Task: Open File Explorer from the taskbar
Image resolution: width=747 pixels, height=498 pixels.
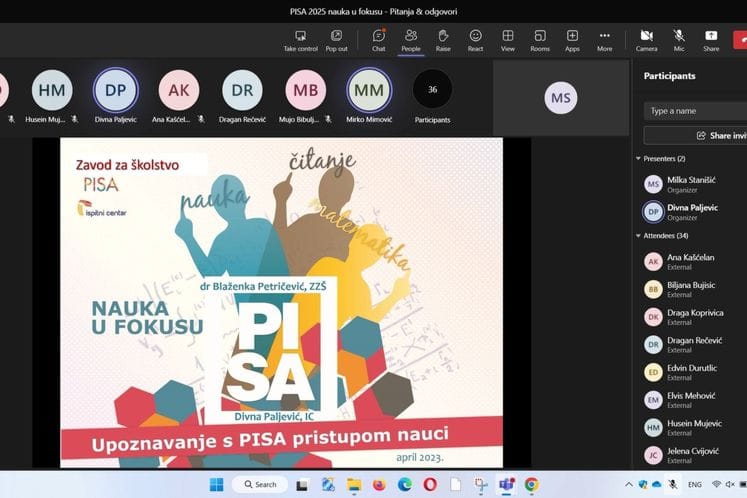Action: click(354, 485)
